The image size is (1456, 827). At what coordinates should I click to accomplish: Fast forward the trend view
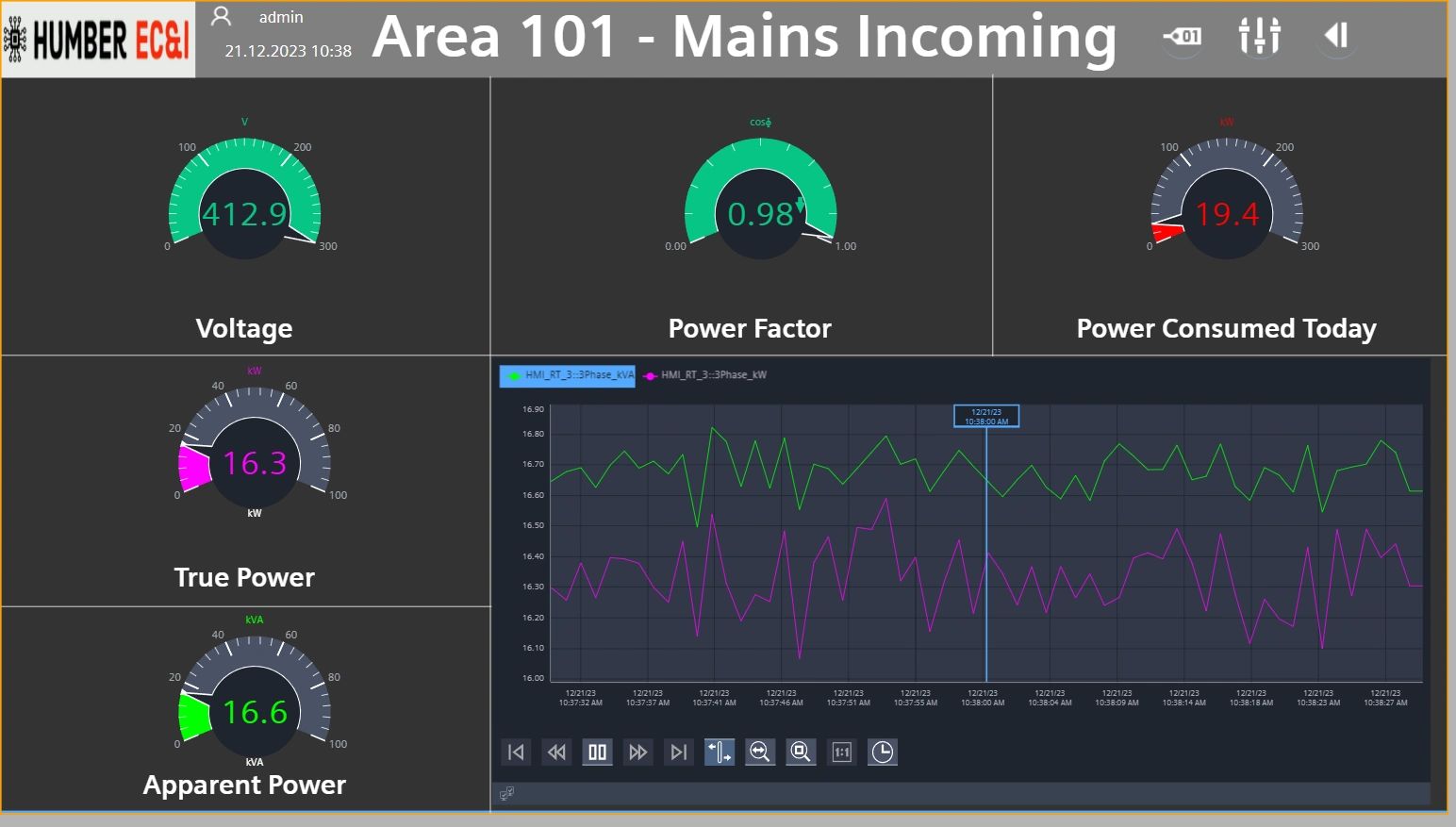pyautogui.click(x=637, y=752)
